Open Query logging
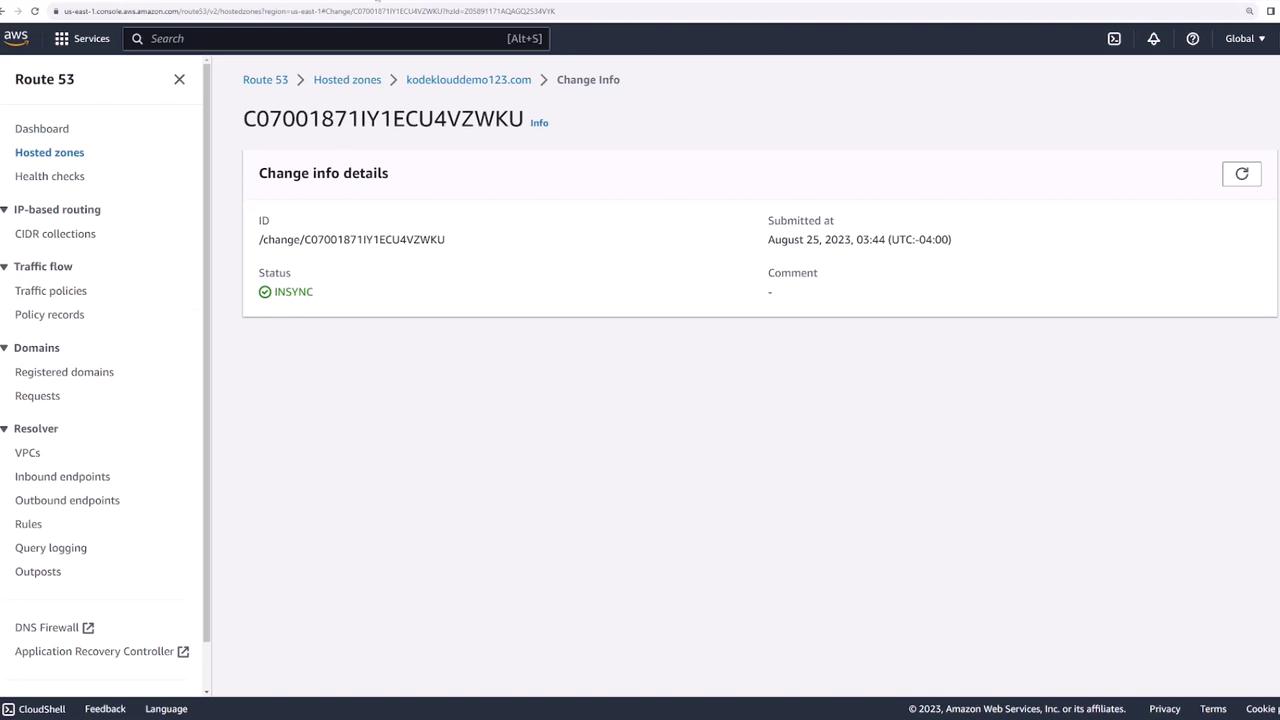 click(51, 548)
